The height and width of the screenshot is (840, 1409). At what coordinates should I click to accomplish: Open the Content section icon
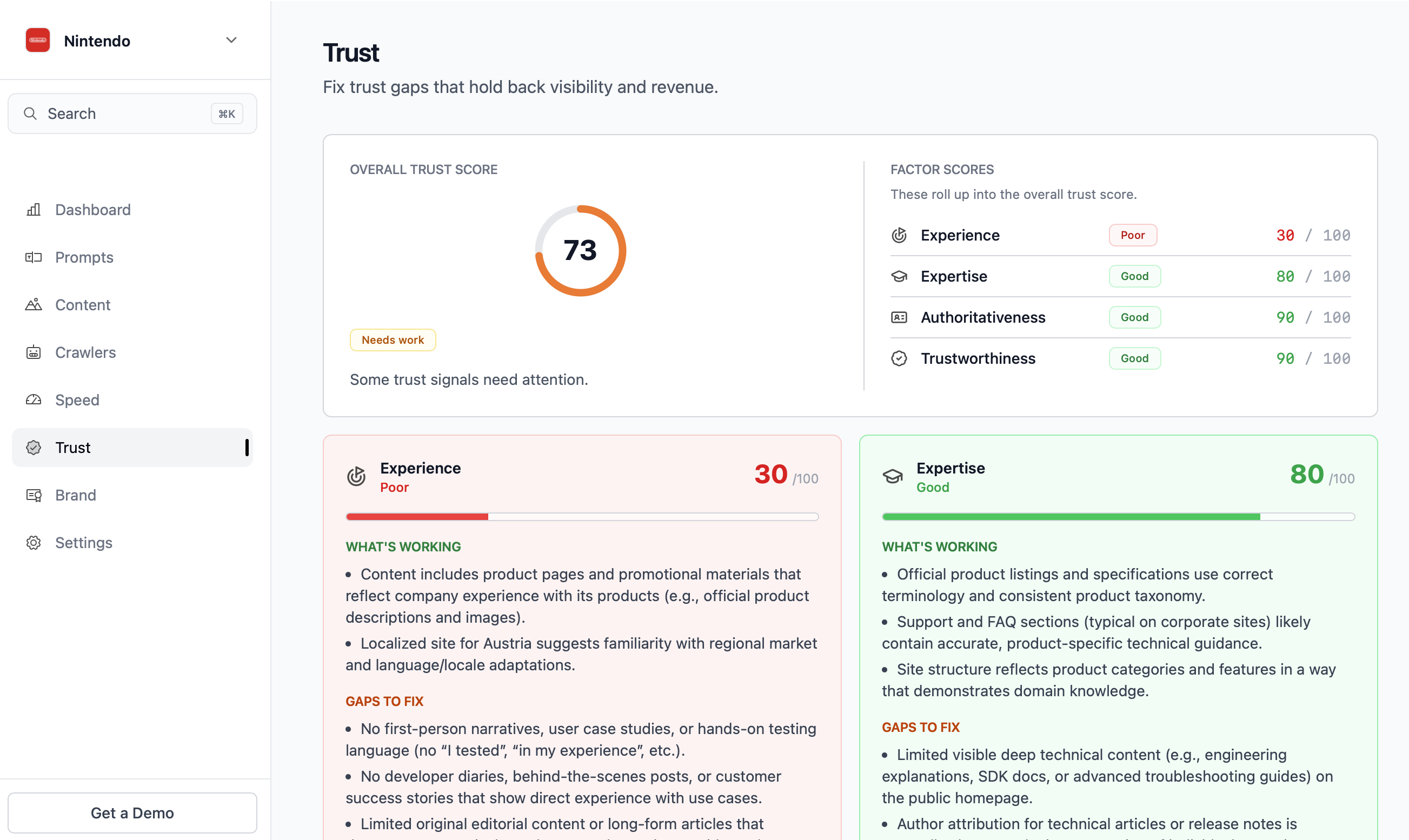click(33, 304)
